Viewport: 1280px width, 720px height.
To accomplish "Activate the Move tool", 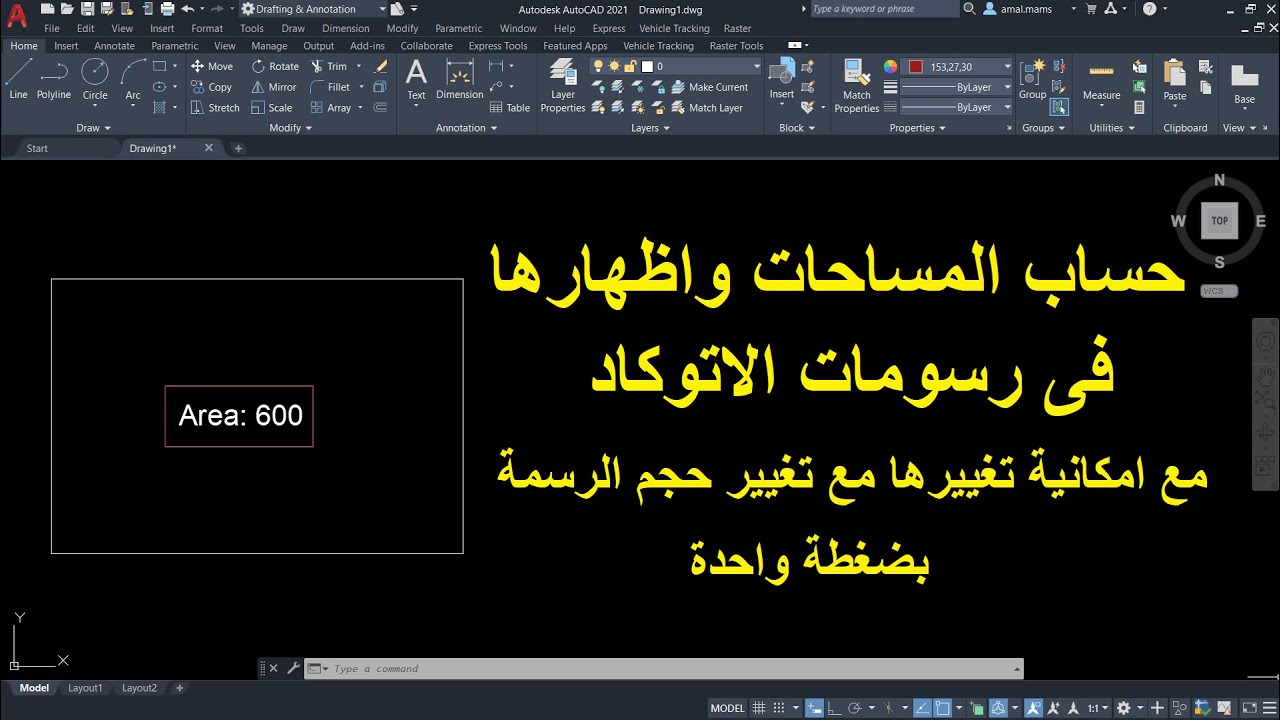I will (212, 66).
